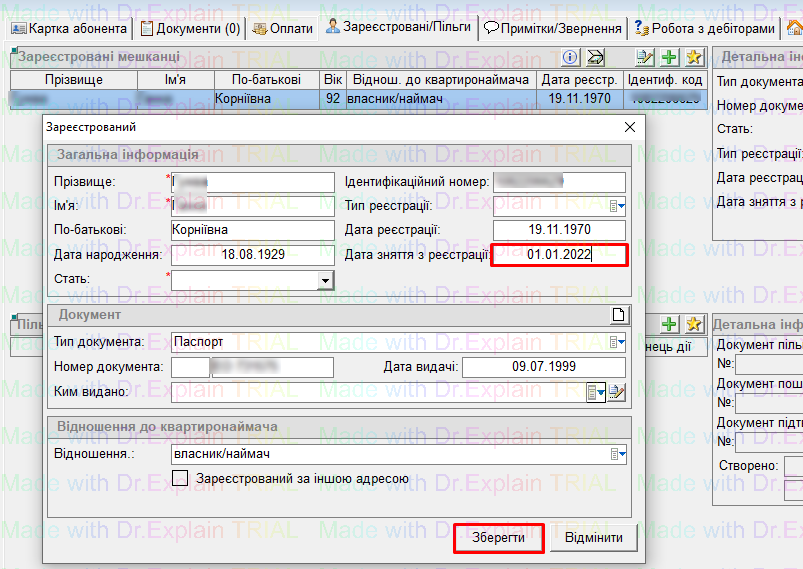Enable 'Зареєстрований за іншою адресою' checkbox
Screen dimensions: 803x569
(181, 479)
